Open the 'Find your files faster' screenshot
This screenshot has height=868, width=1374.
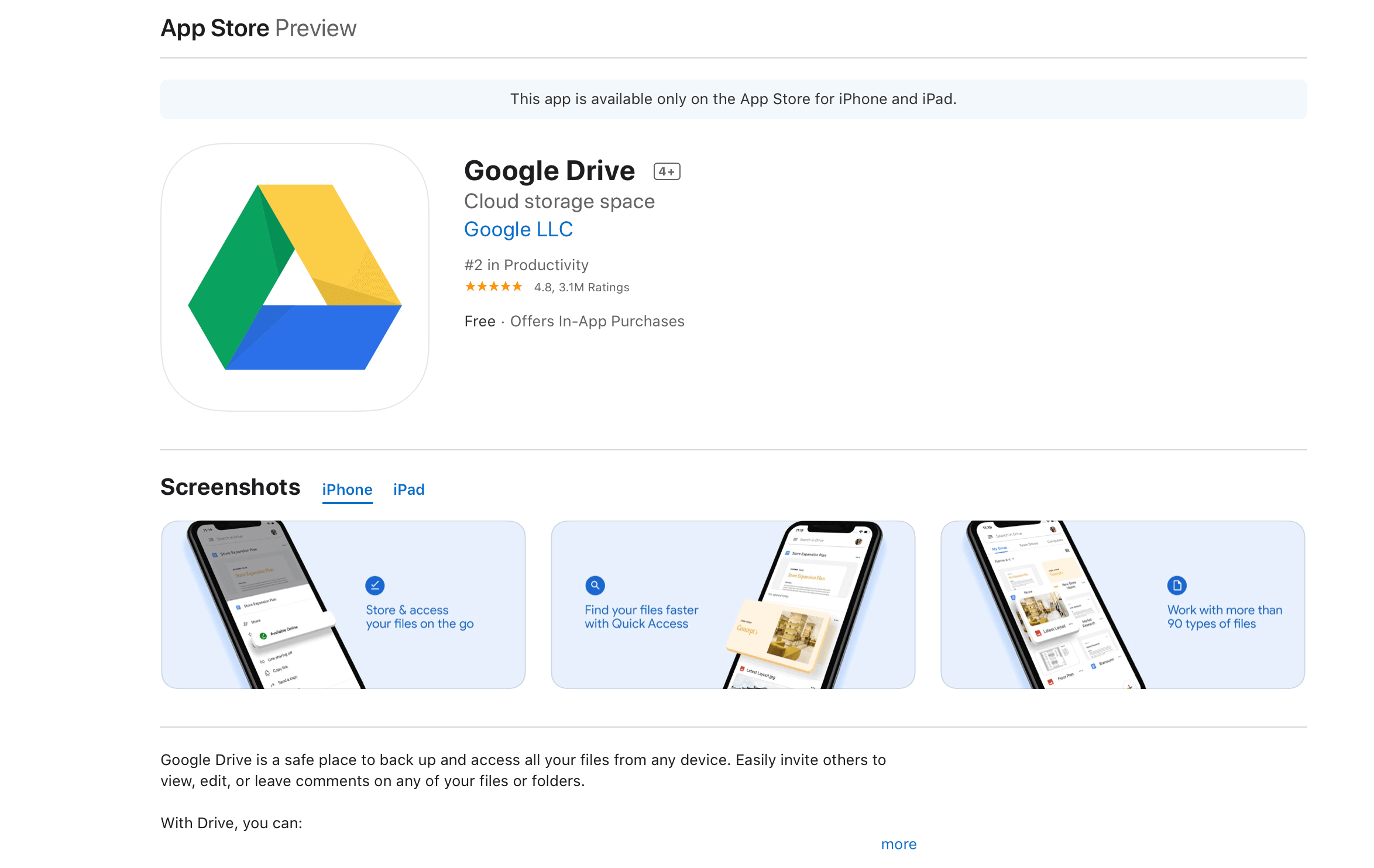[x=733, y=605]
